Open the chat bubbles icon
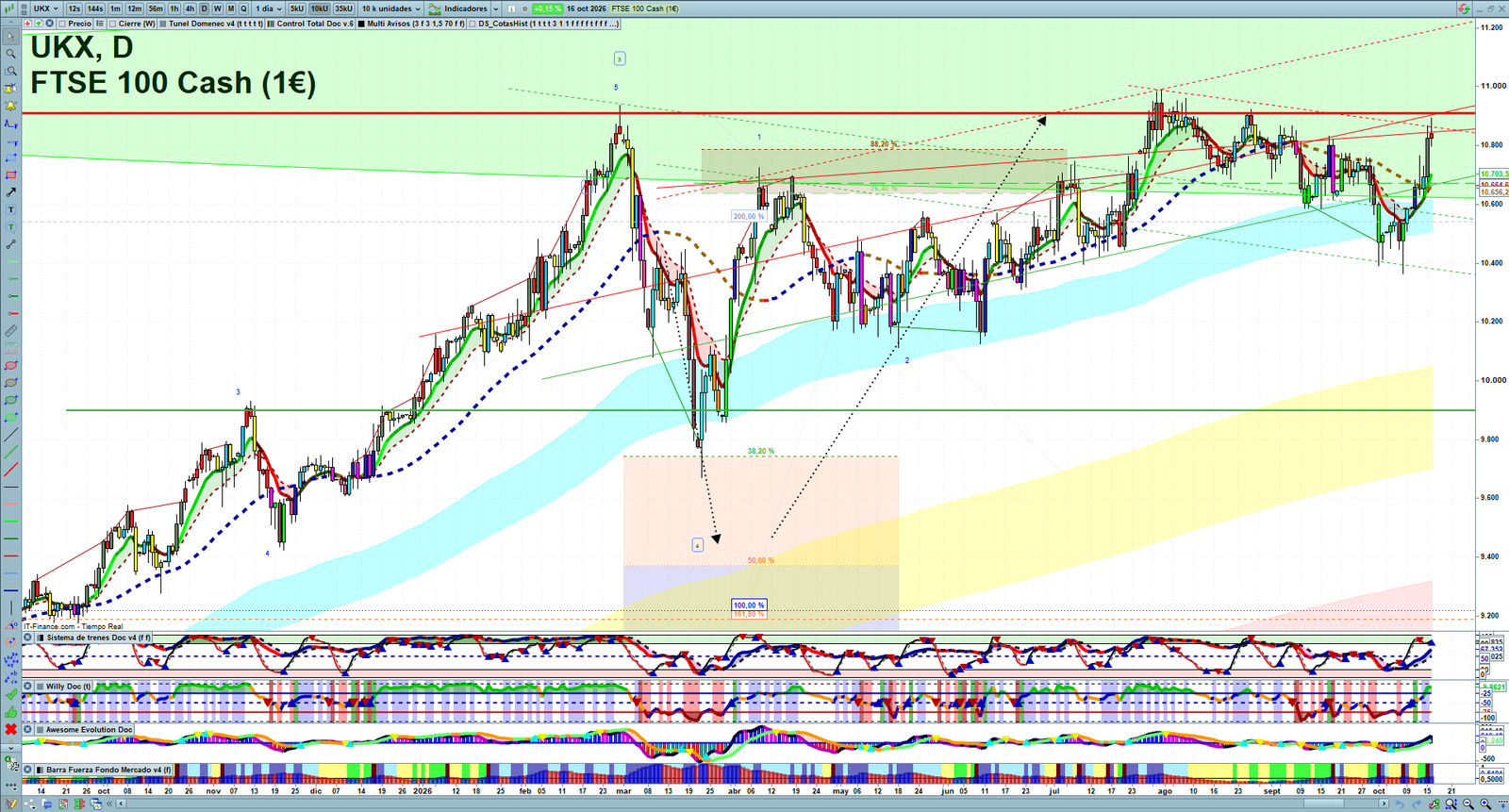 pyautogui.click(x=46, y=804)
